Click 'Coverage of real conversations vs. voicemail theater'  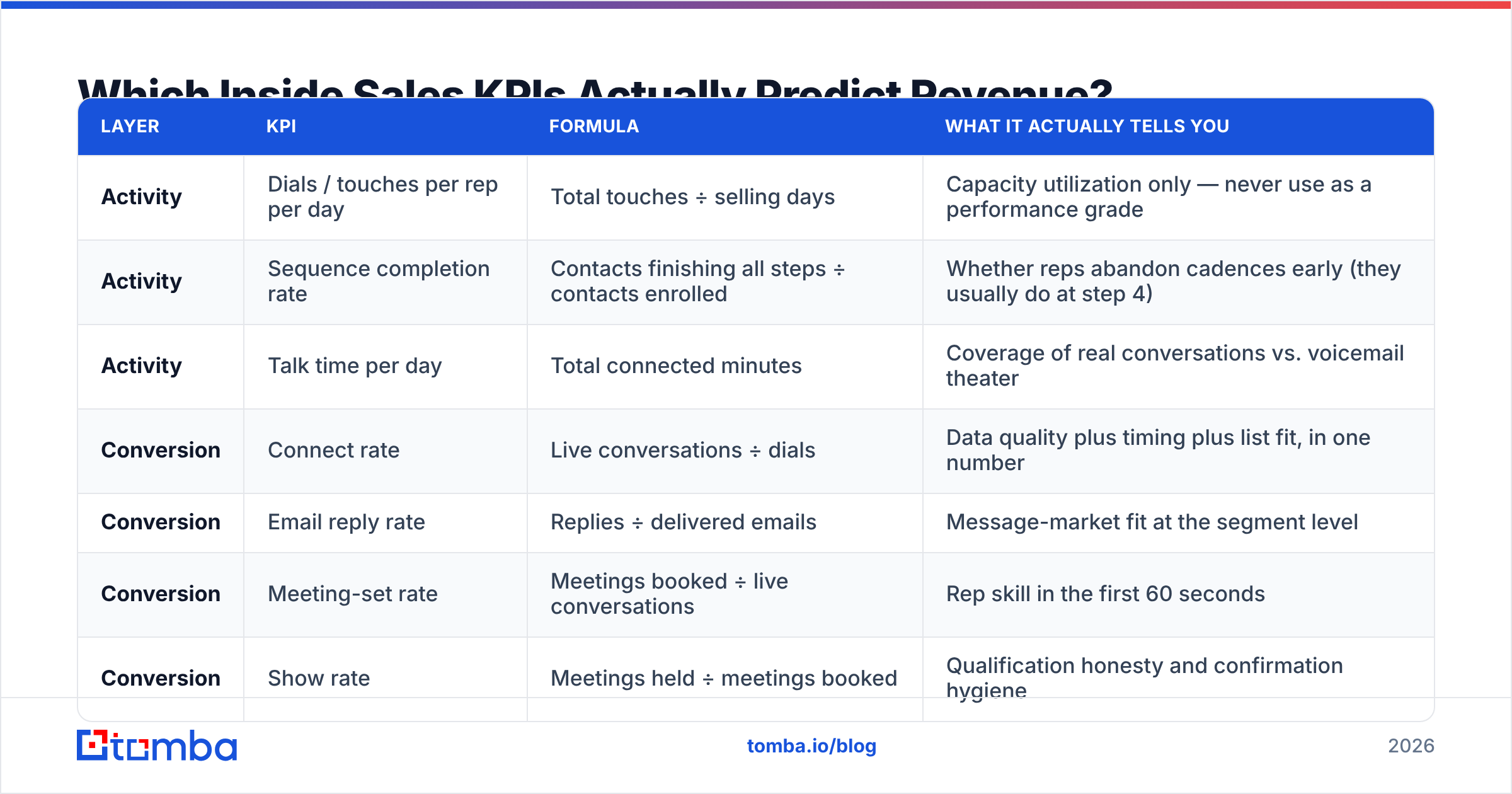click(1175, 365)
